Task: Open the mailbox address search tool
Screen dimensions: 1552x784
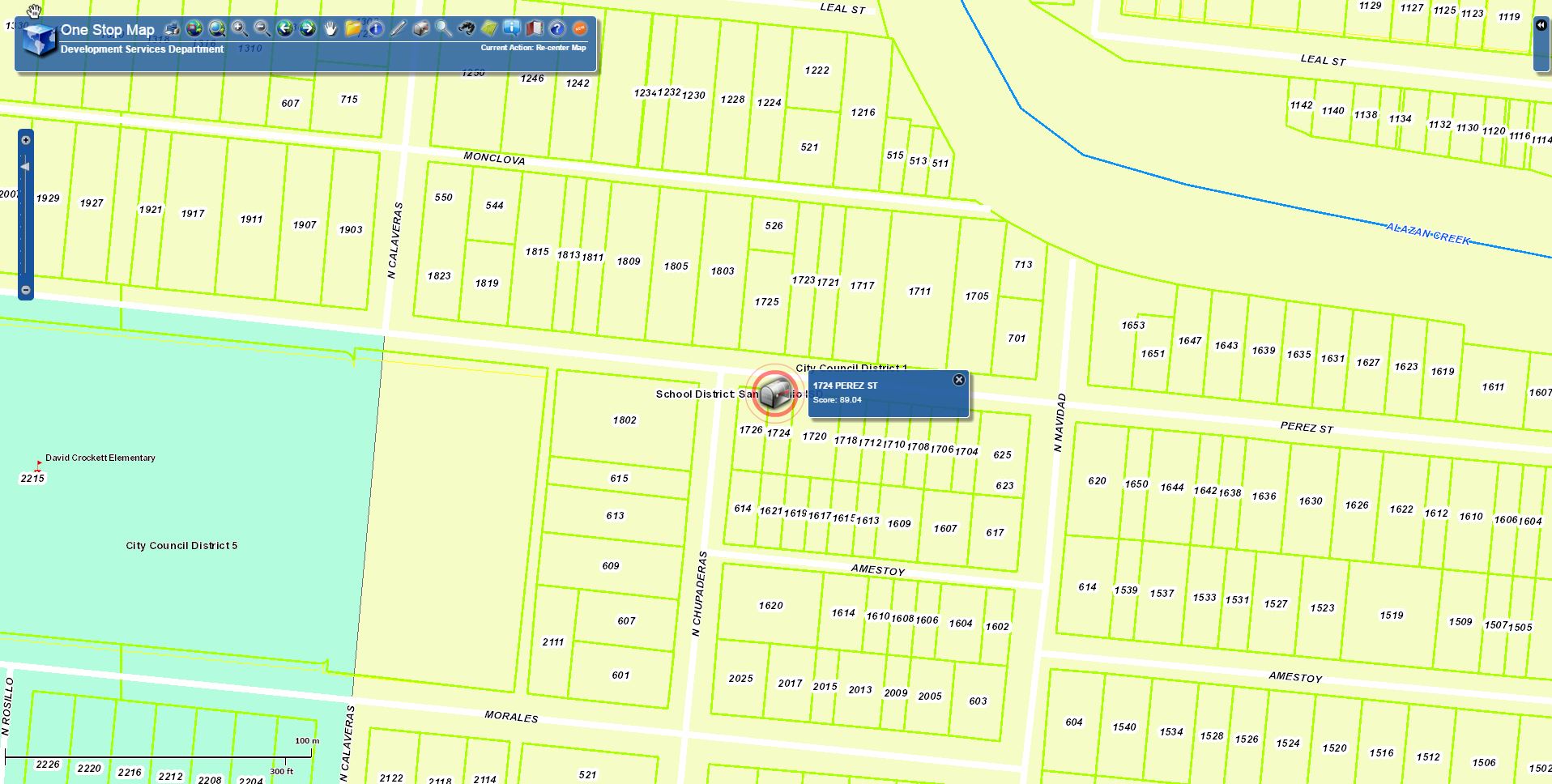Action: click(420, 29)
